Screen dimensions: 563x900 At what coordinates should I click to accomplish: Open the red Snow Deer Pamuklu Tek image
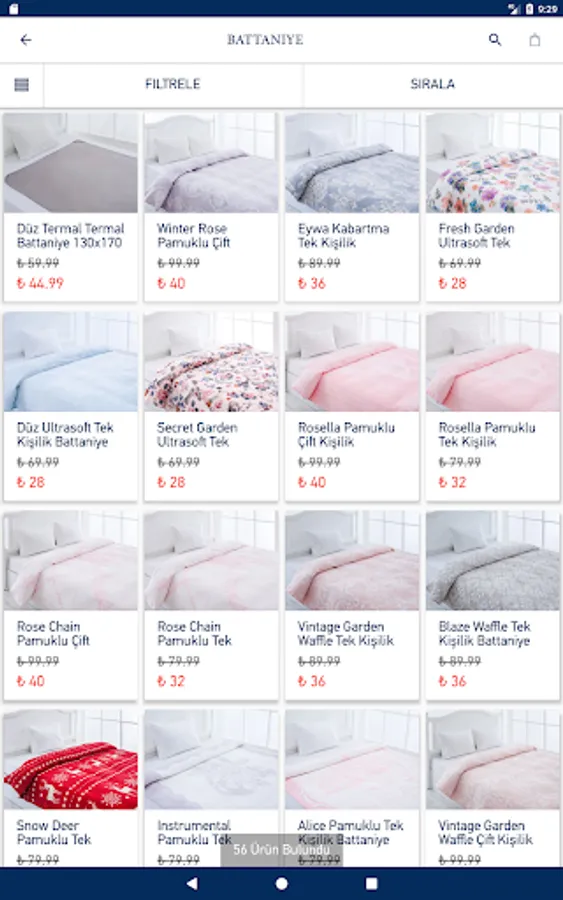(71, 759)
